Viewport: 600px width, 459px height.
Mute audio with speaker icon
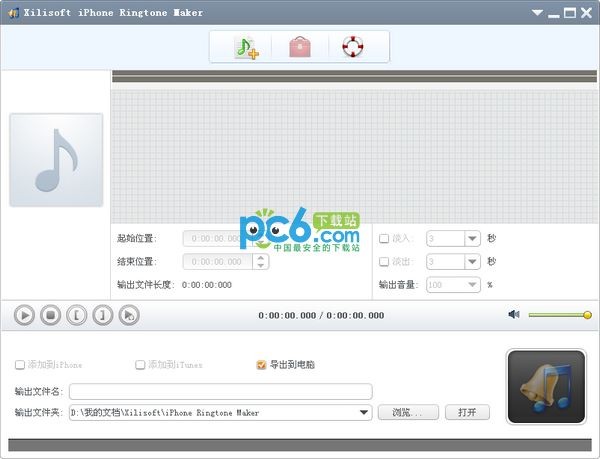514,314
